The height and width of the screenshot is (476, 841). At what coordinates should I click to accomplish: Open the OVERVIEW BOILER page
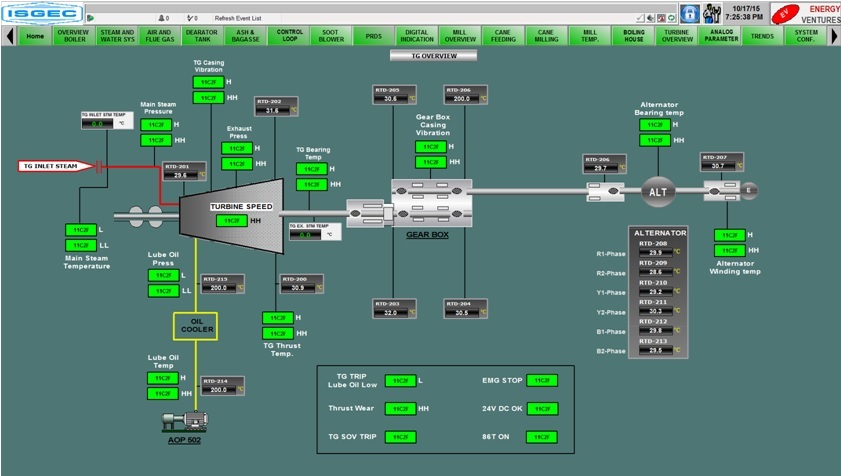(x=73, y=36)
